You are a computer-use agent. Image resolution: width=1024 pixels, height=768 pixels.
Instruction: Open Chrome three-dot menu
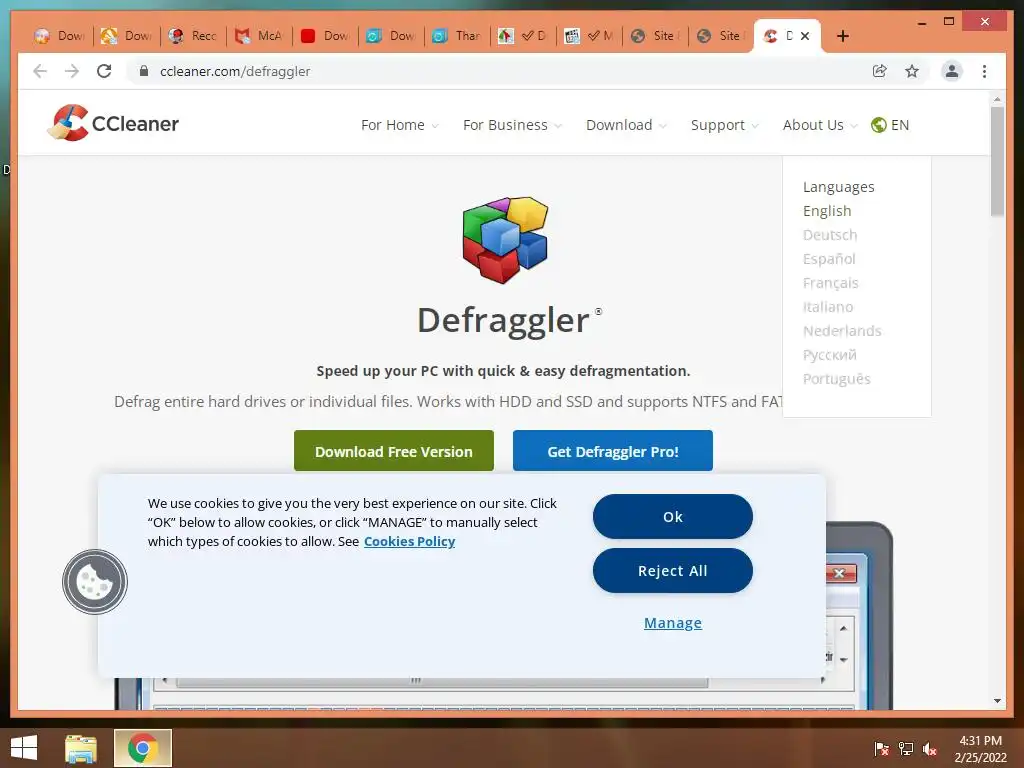pos(984,71)
